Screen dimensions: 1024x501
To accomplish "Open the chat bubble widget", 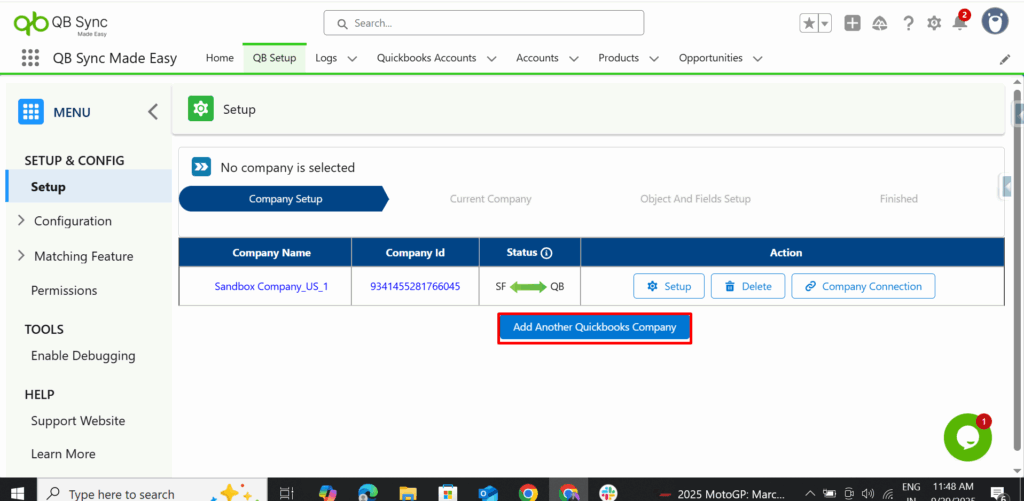I will [x=967, y=437].
